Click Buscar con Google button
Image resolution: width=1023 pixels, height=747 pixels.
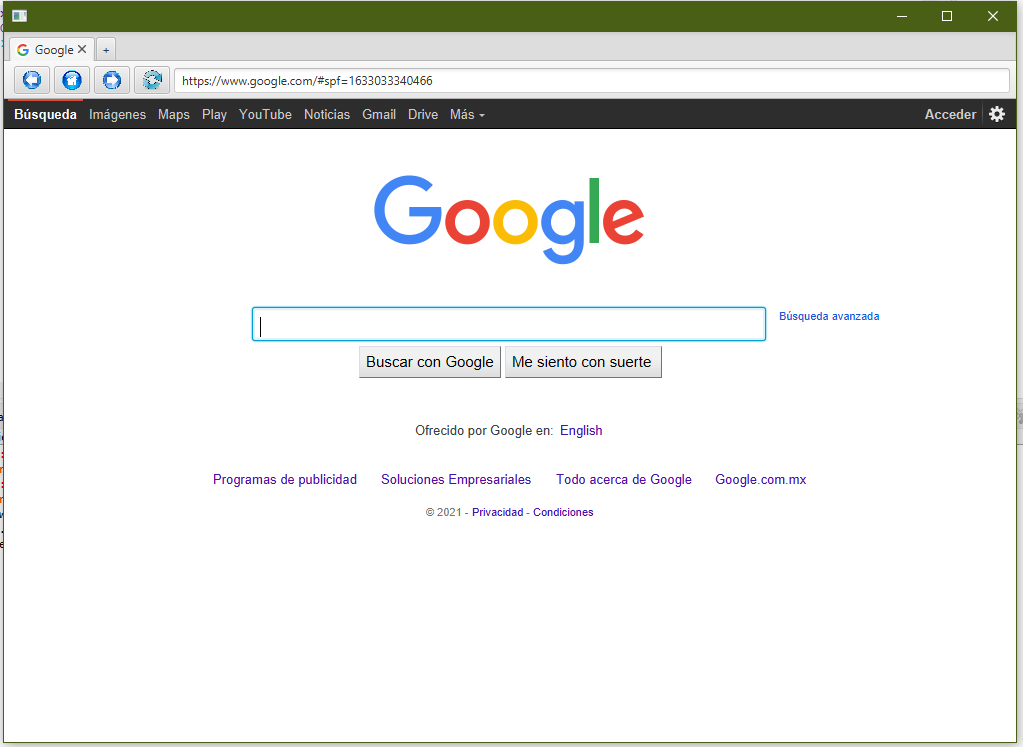(x=429, y=362)
